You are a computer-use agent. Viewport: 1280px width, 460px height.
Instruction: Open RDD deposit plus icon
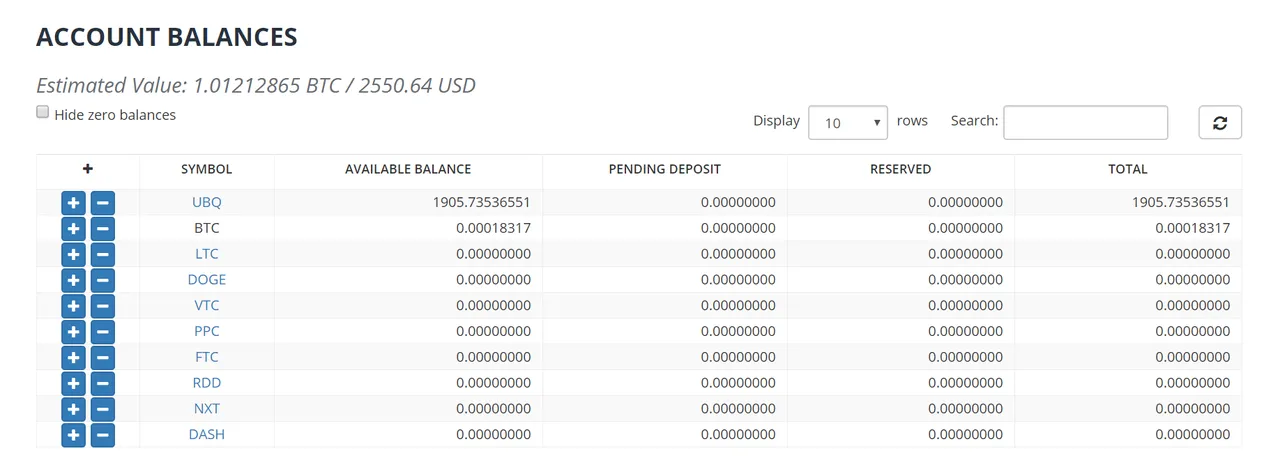(73, 383)
